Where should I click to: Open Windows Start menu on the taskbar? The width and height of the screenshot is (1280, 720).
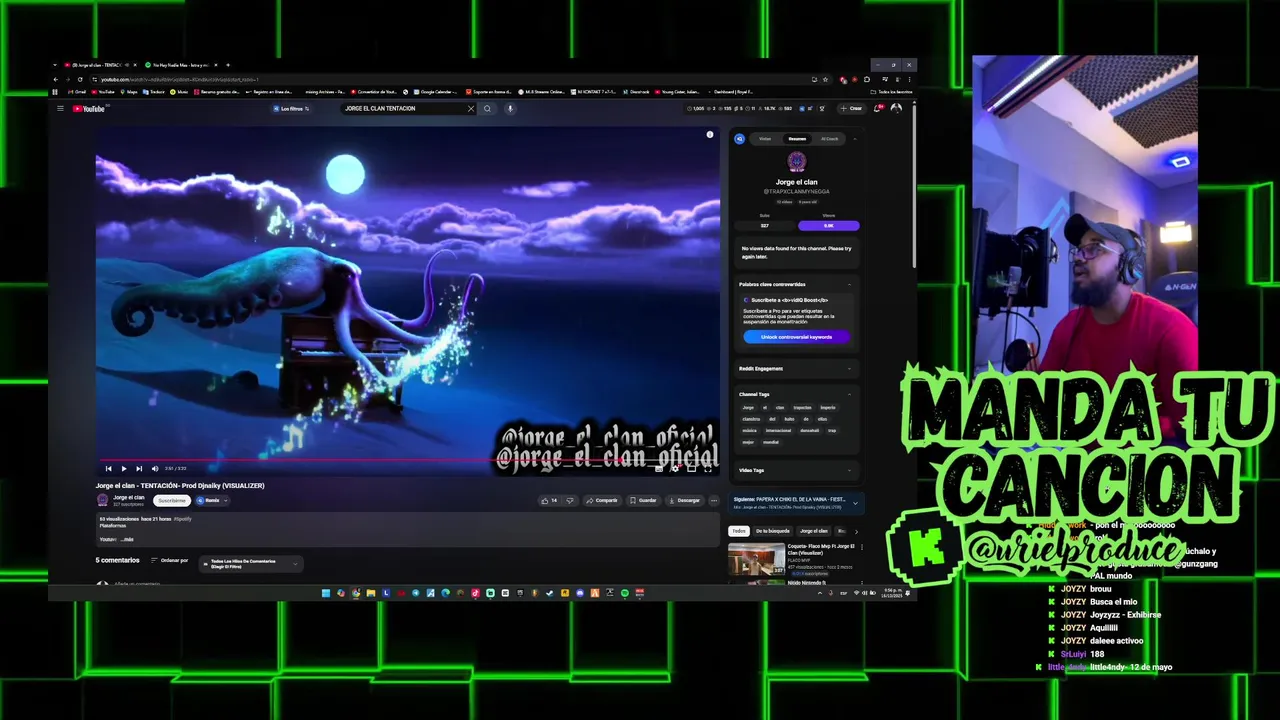[326, 593]
